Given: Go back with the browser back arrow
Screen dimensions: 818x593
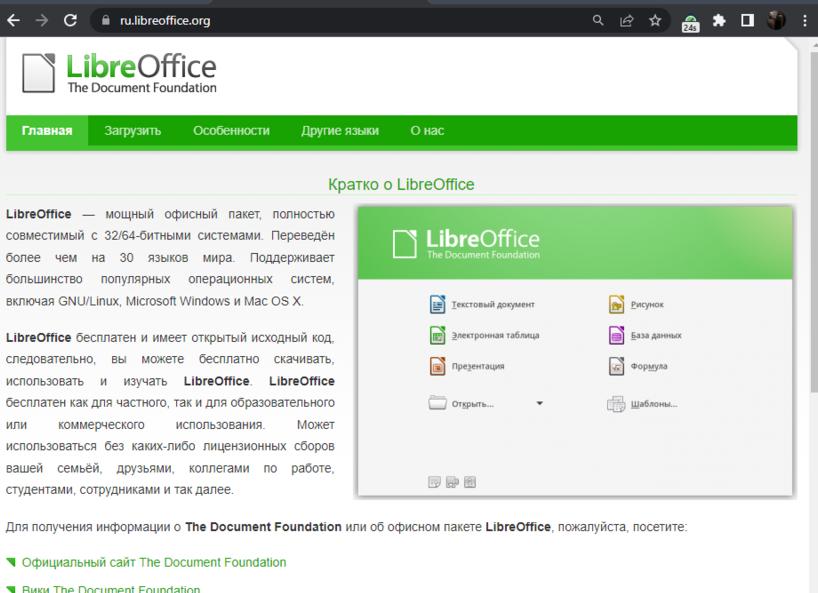Looking at the screenshot, I should coord(14,20).
